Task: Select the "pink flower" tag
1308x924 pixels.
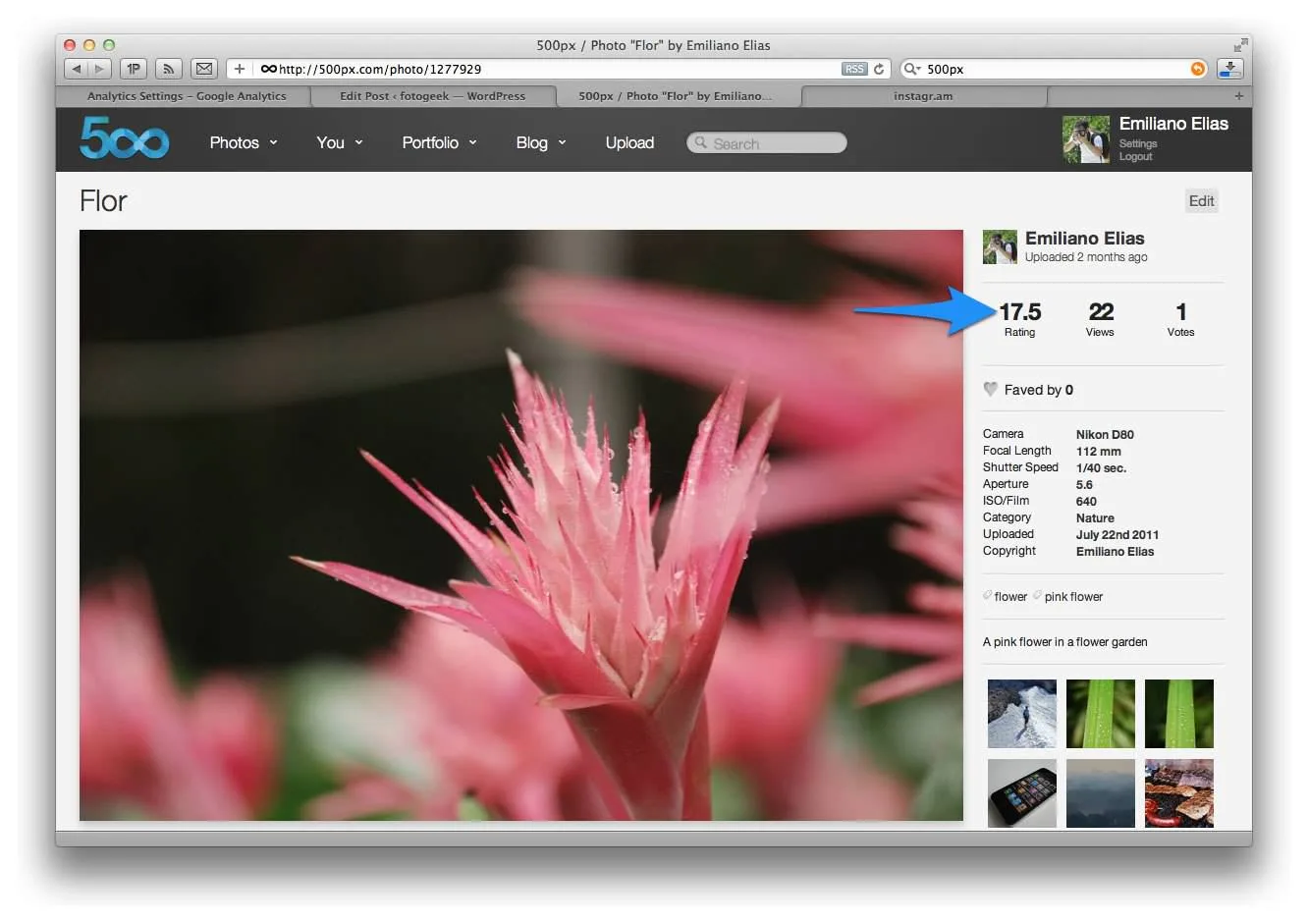Action: tap(1072, 596)
